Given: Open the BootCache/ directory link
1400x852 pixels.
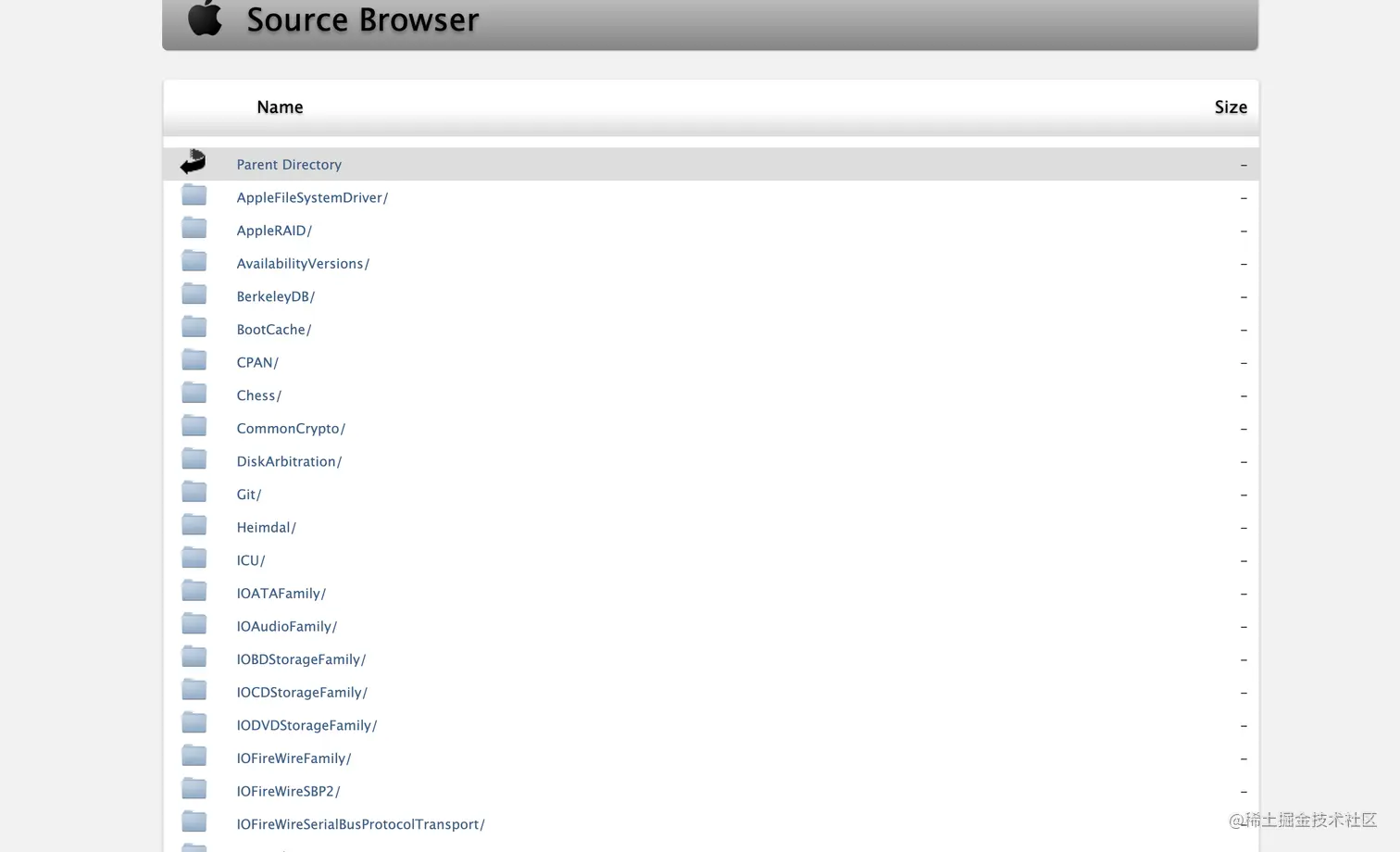Looking at the screenshot, I should 274,330.
